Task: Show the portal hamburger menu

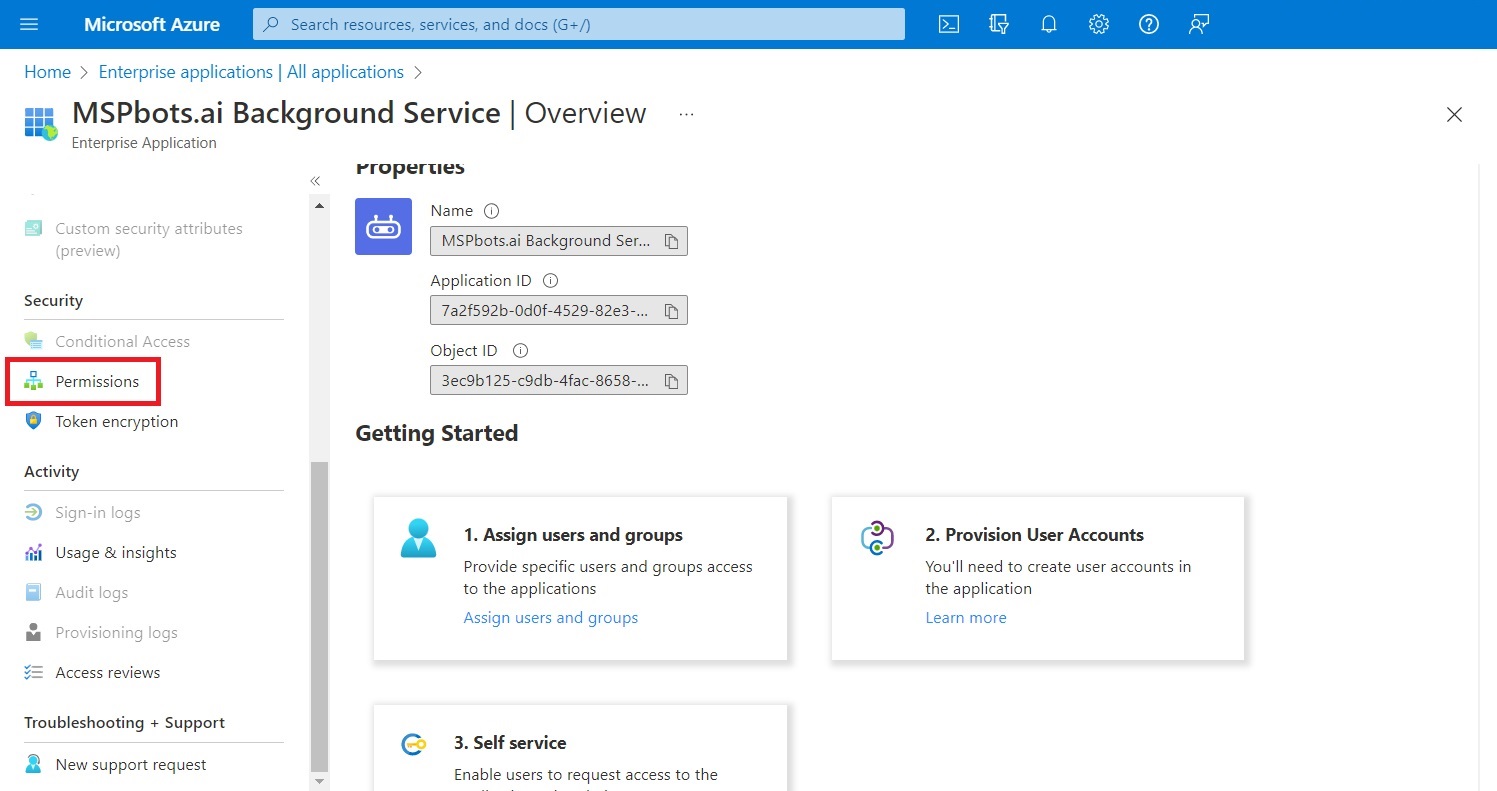Action: [29, 25]
